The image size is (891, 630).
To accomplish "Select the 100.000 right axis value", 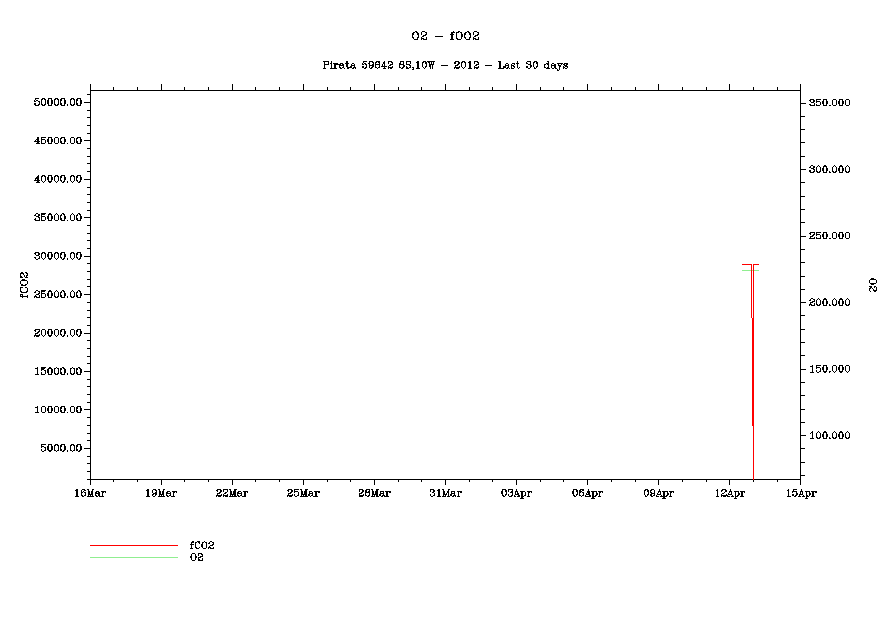I will coord(829,436).
